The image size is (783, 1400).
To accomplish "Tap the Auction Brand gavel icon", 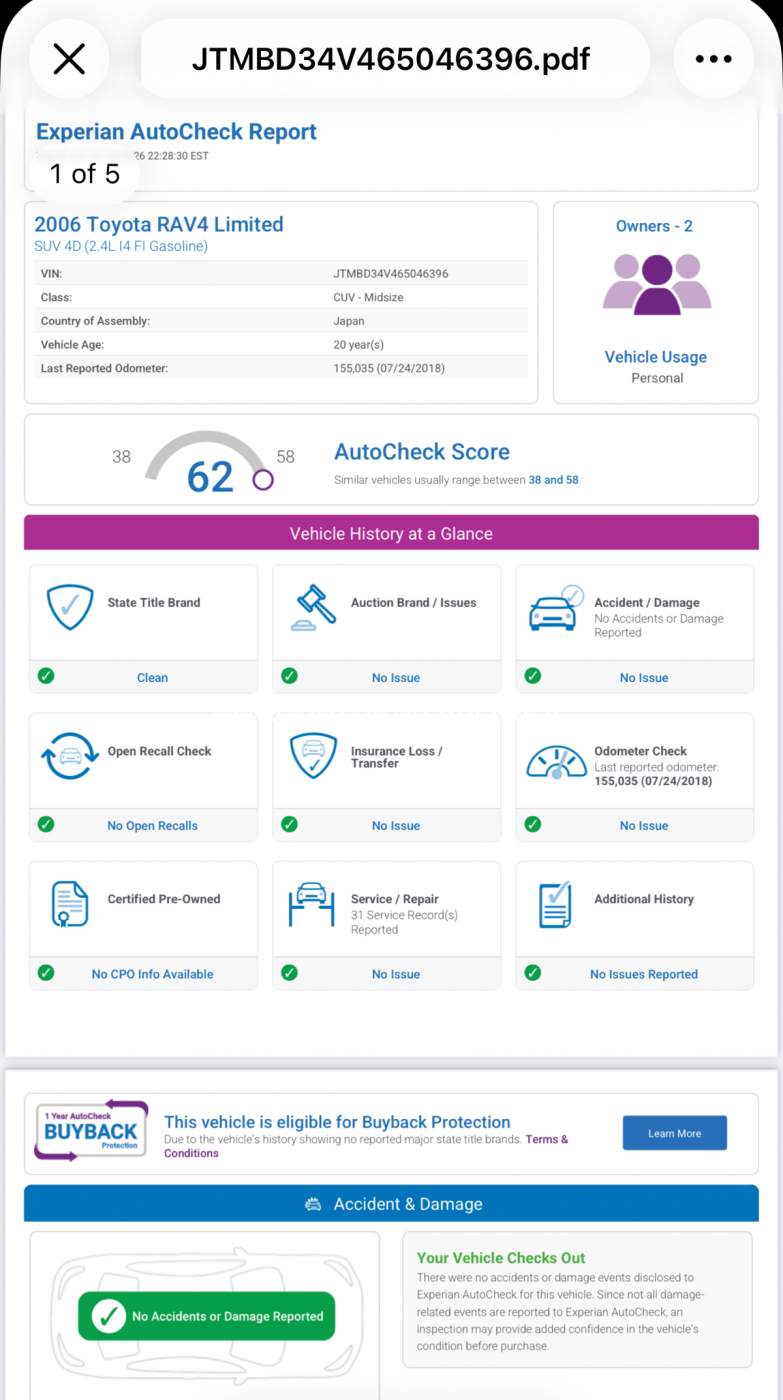I will 314,608.
